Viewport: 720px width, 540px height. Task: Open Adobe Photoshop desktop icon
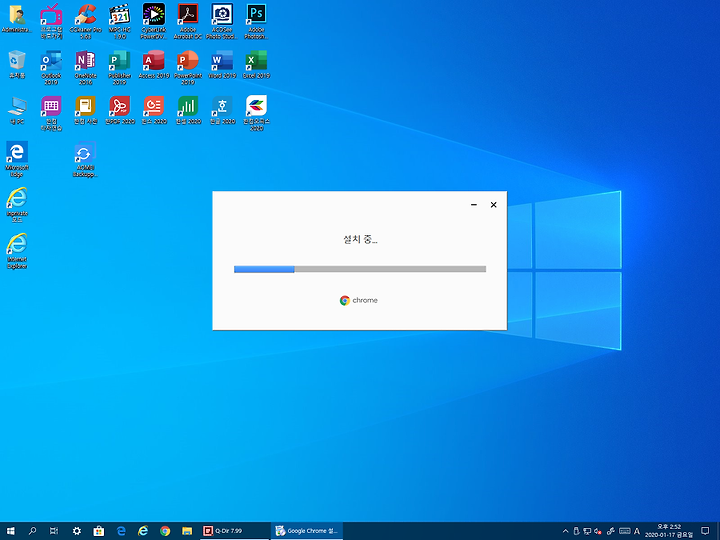[x=256, y=21]
